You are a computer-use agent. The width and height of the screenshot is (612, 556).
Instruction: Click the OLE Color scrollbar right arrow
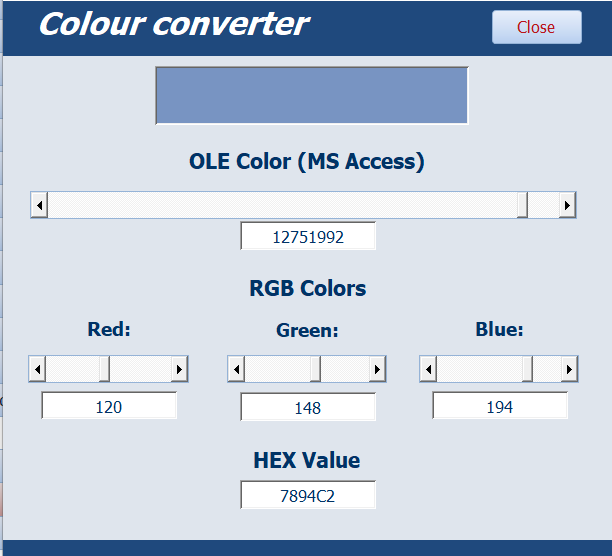[x=567, y=205]
